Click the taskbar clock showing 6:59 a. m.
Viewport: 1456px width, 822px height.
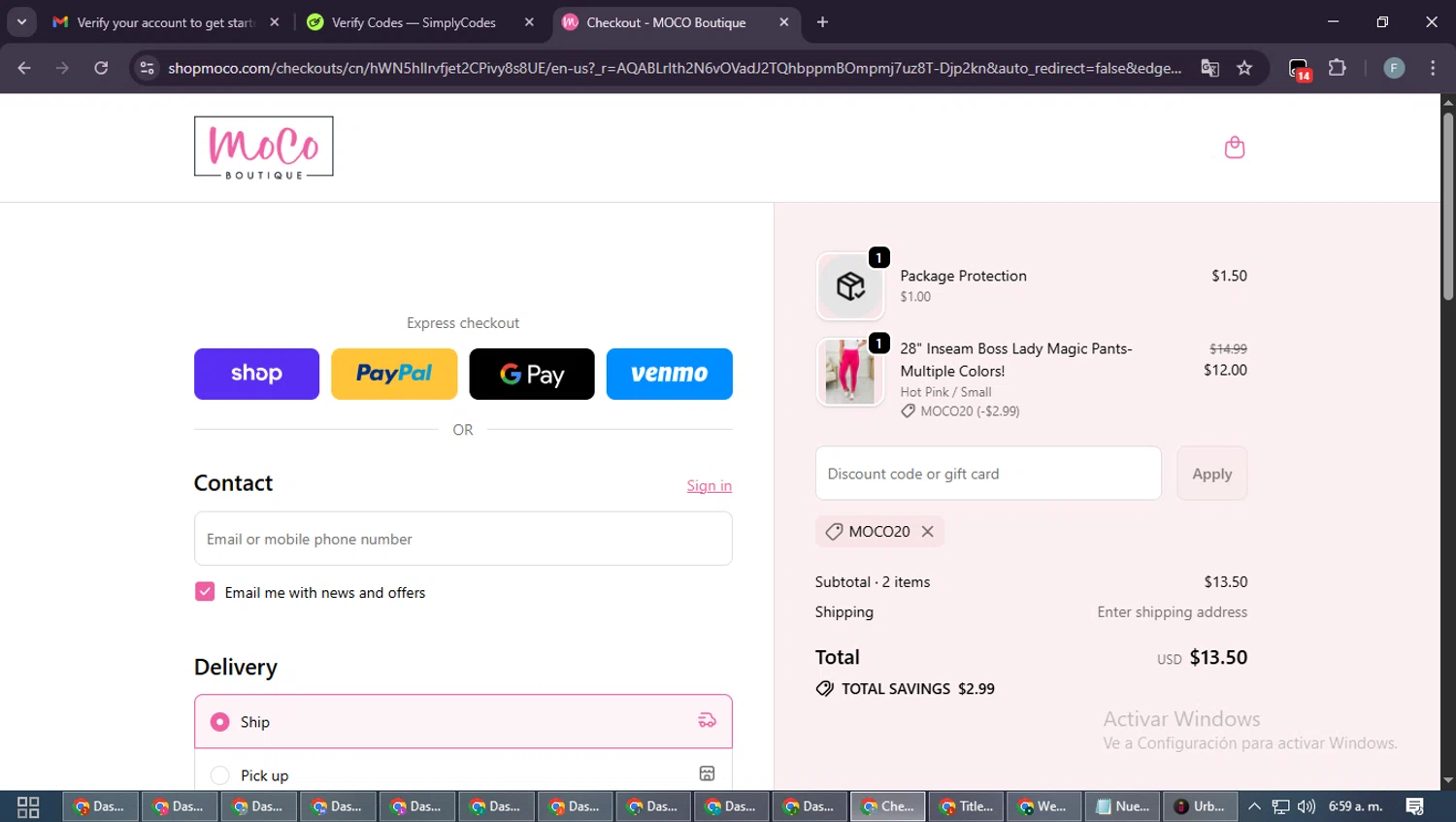1355,806
